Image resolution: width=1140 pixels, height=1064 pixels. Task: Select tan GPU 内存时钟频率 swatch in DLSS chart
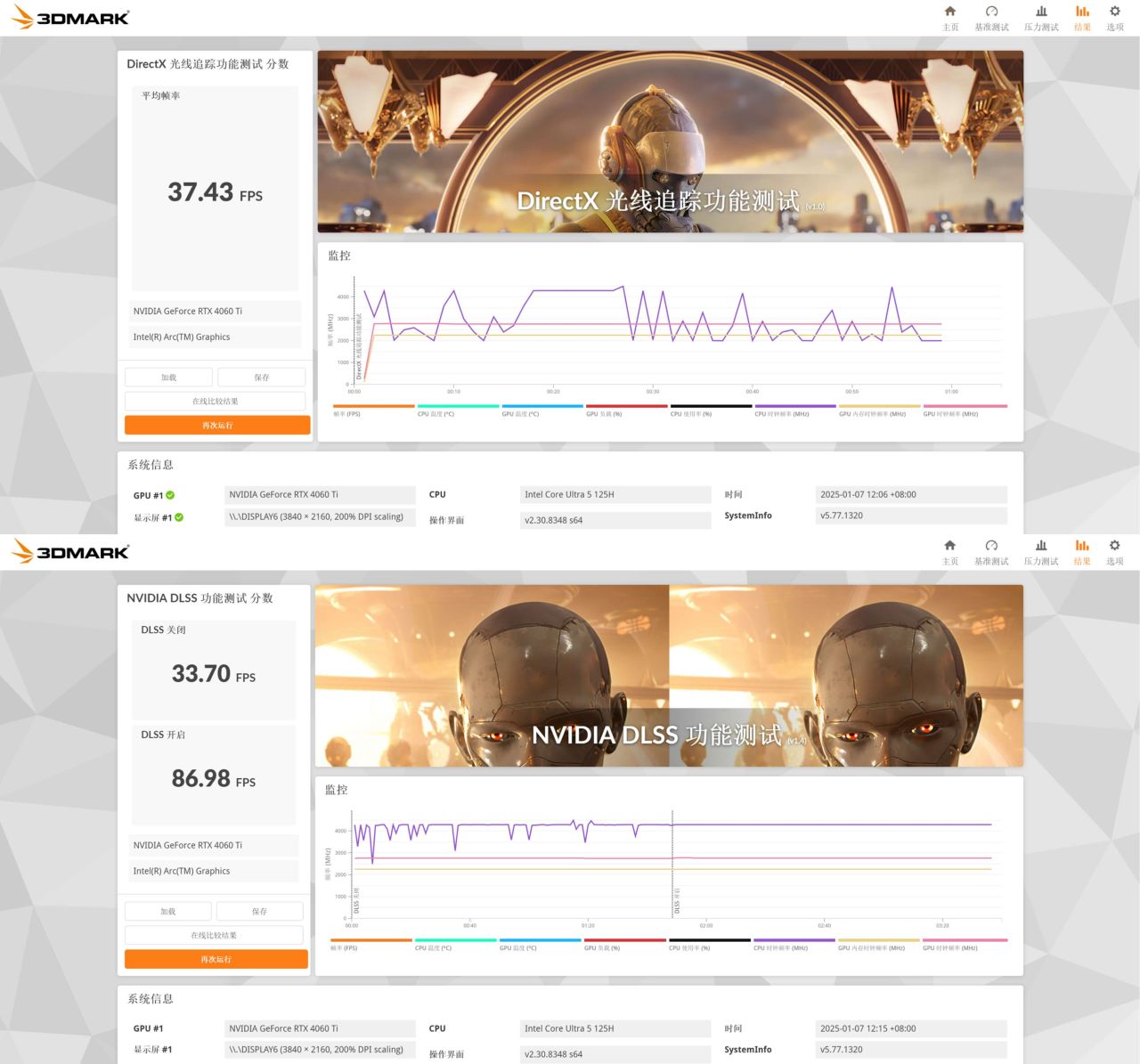click(x=879, y=940)
